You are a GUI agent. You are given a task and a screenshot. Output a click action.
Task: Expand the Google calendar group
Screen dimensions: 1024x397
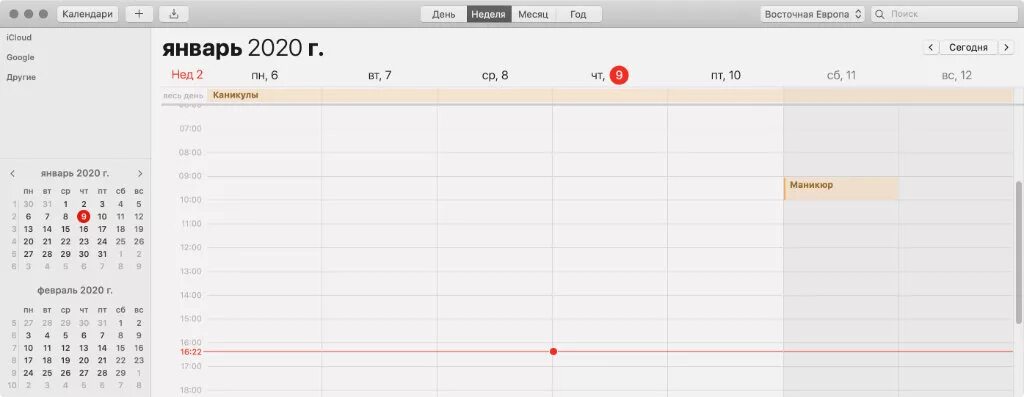point(20,57)
